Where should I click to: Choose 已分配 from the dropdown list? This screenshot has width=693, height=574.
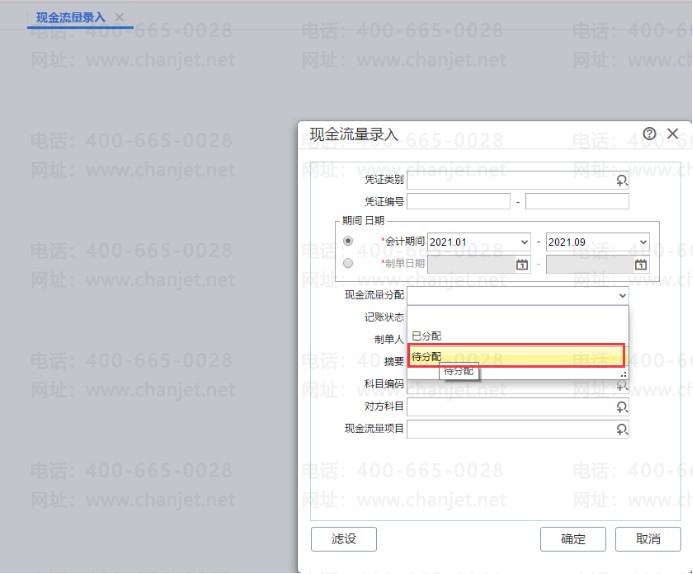(517, 336)
